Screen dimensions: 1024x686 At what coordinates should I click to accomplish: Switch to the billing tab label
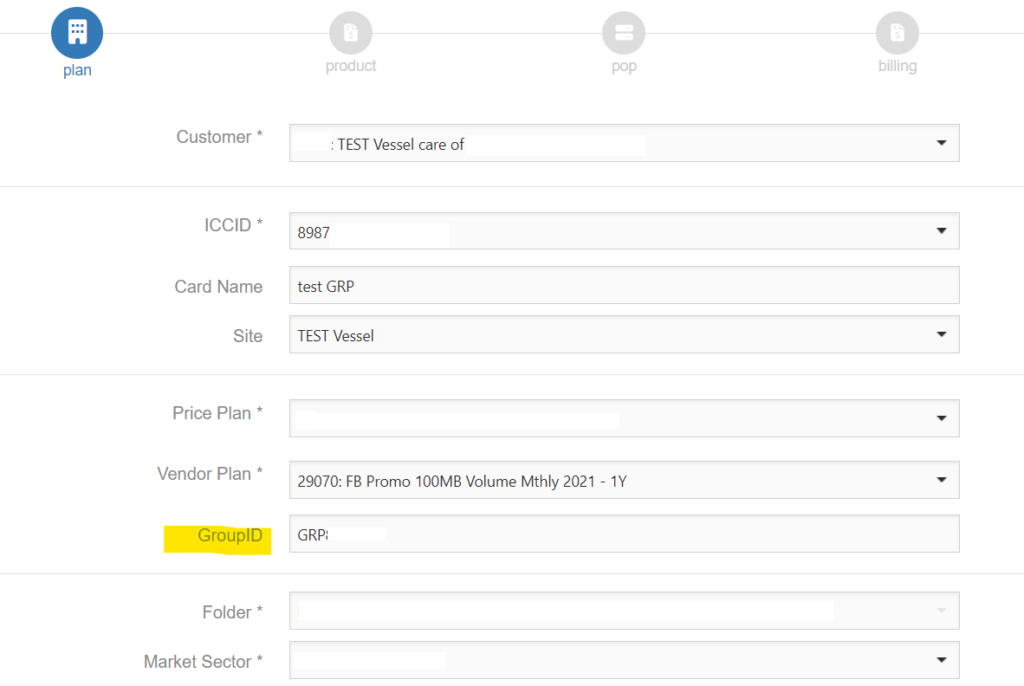pyautogui.click(x=897, y=66)
